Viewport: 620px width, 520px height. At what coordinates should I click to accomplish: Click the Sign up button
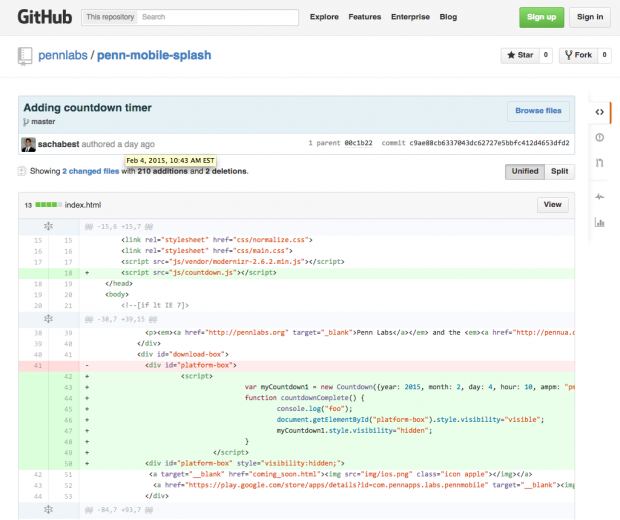[541, 17]
